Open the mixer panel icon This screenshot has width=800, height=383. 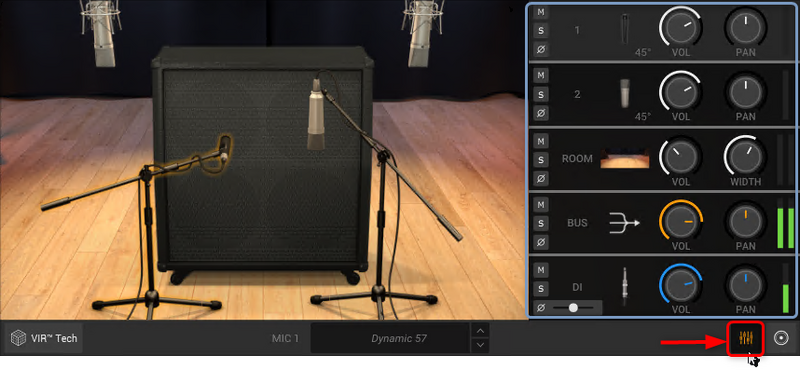pyautogui.click(x=746, y=338)
